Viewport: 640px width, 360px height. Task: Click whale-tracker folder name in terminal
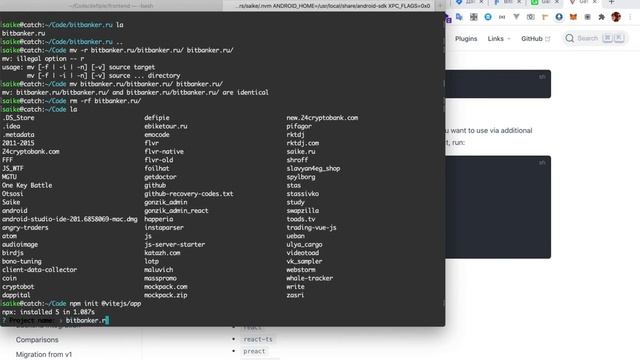(x=310, y=278)
